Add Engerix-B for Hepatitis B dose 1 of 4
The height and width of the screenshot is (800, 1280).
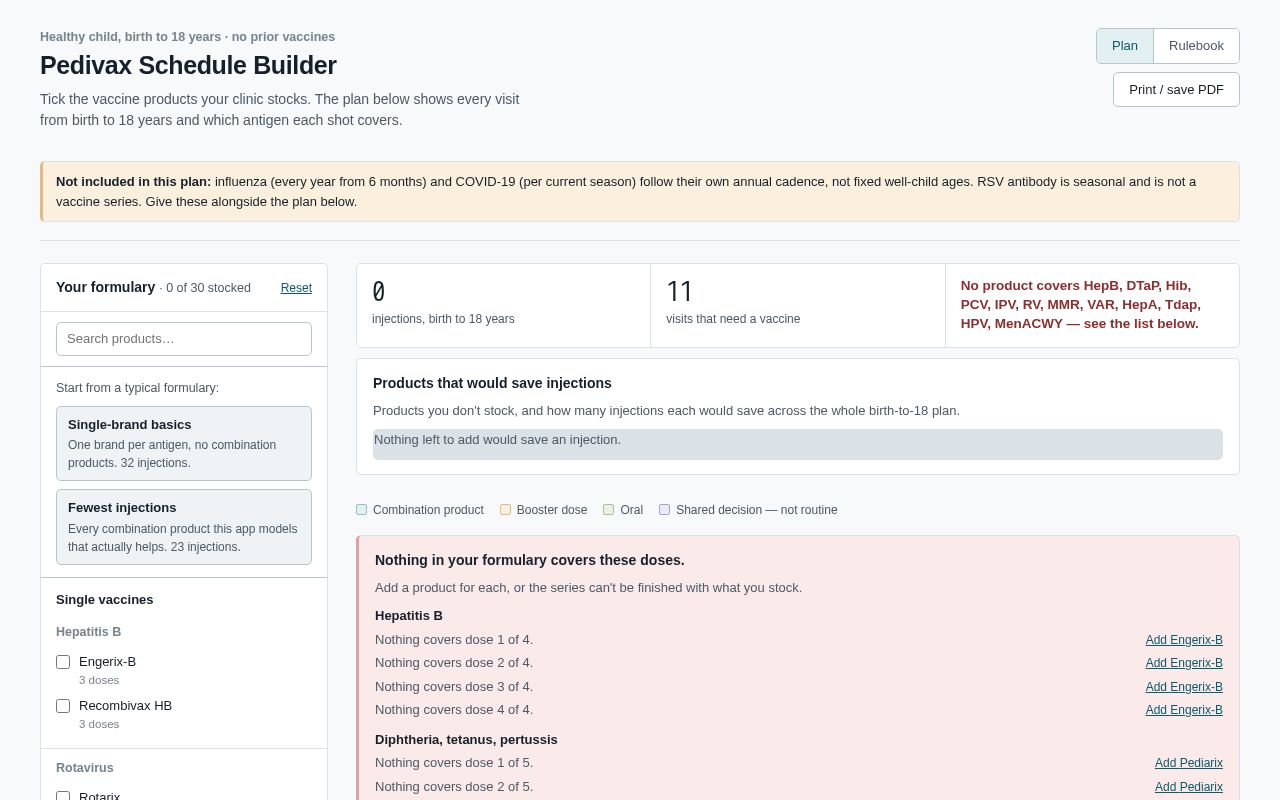pos(1184,640)
